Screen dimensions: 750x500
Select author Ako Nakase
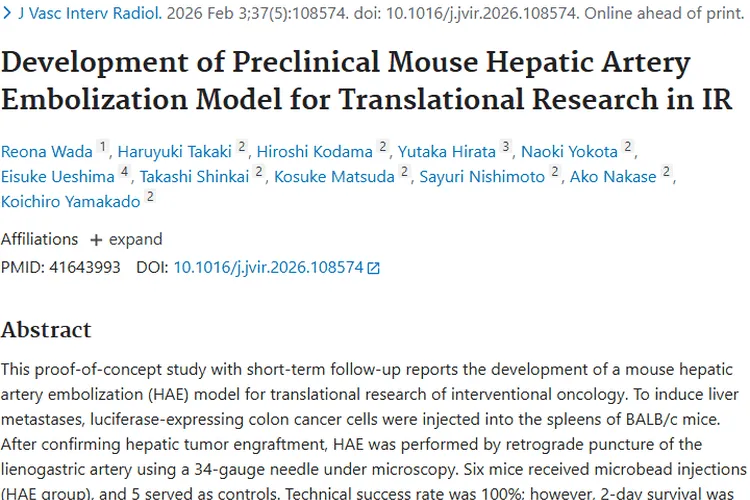[613, 177]
